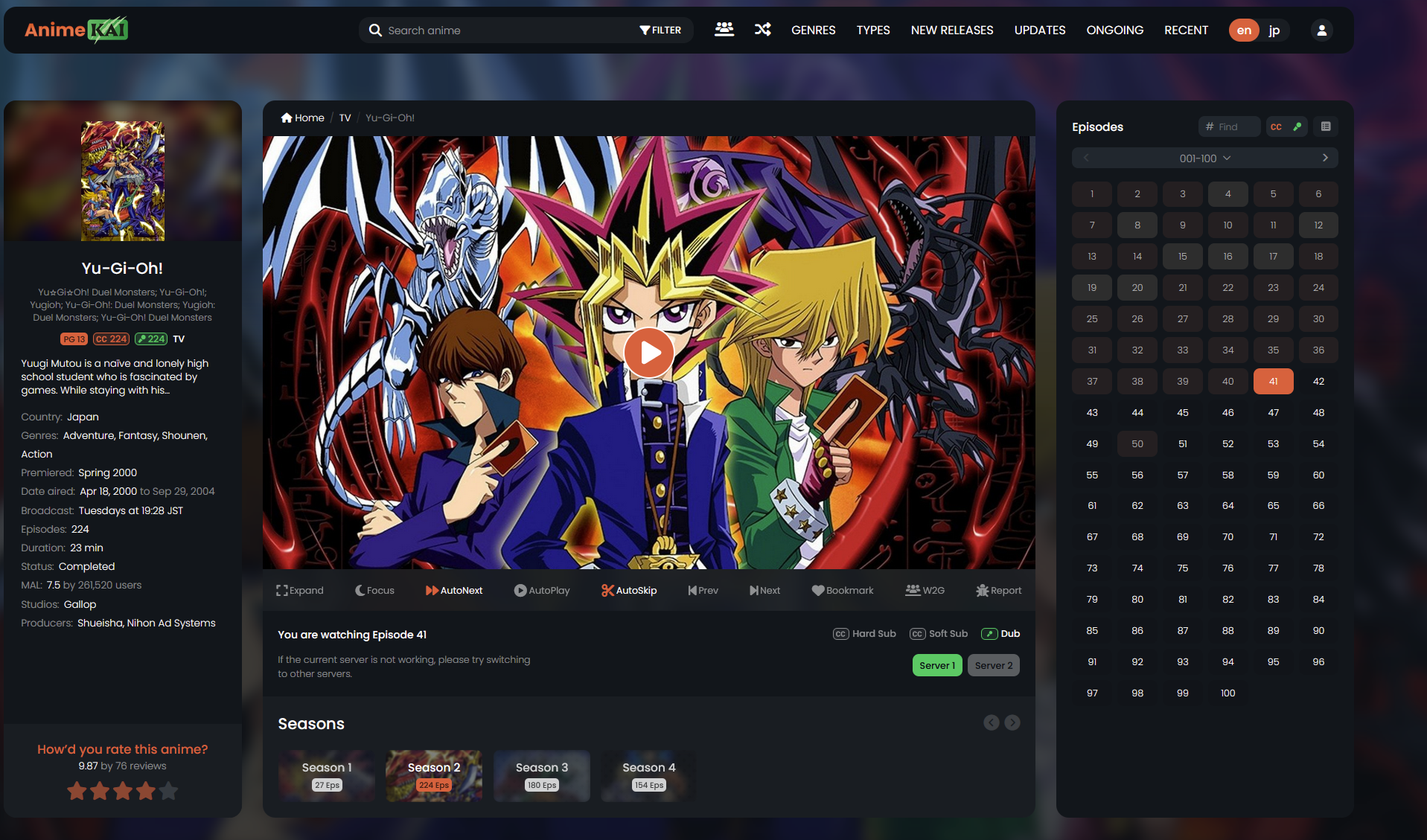Toggle AutoSkip option
Image resolution: width=1427 pixels, height=840 pixels.
click(629, 590)
